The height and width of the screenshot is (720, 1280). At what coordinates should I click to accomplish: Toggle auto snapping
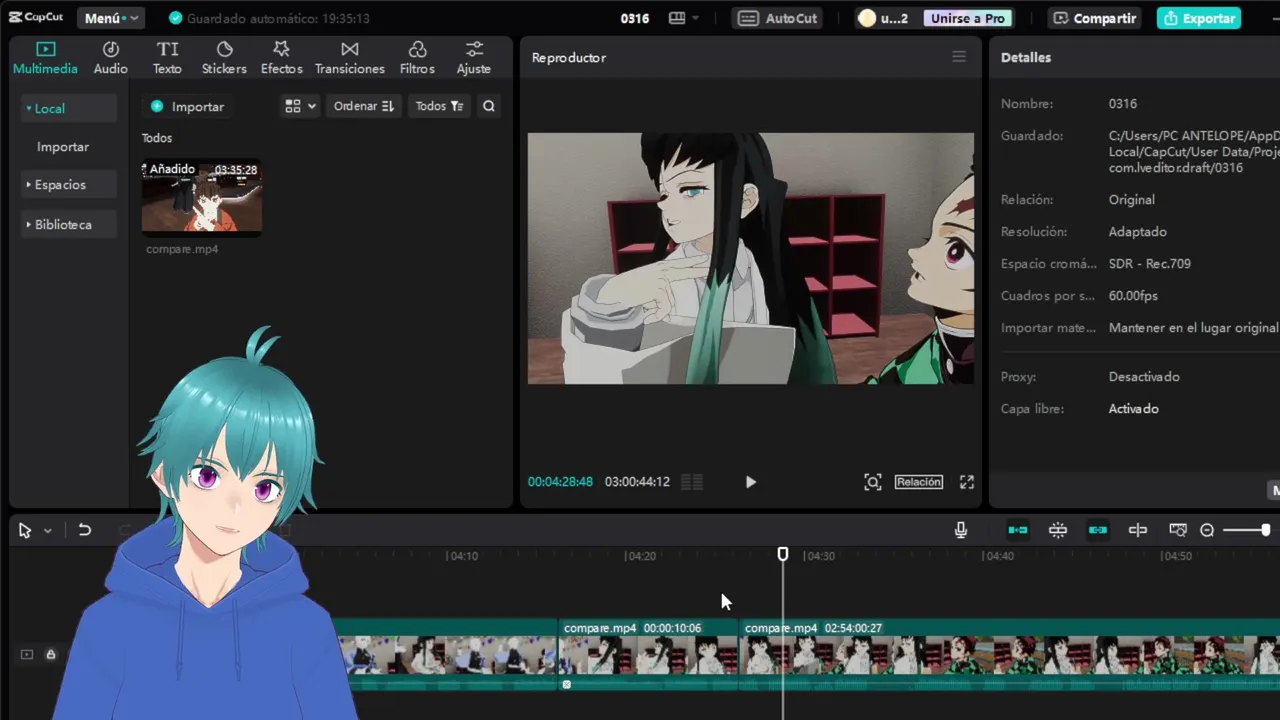click(1058, 530)
